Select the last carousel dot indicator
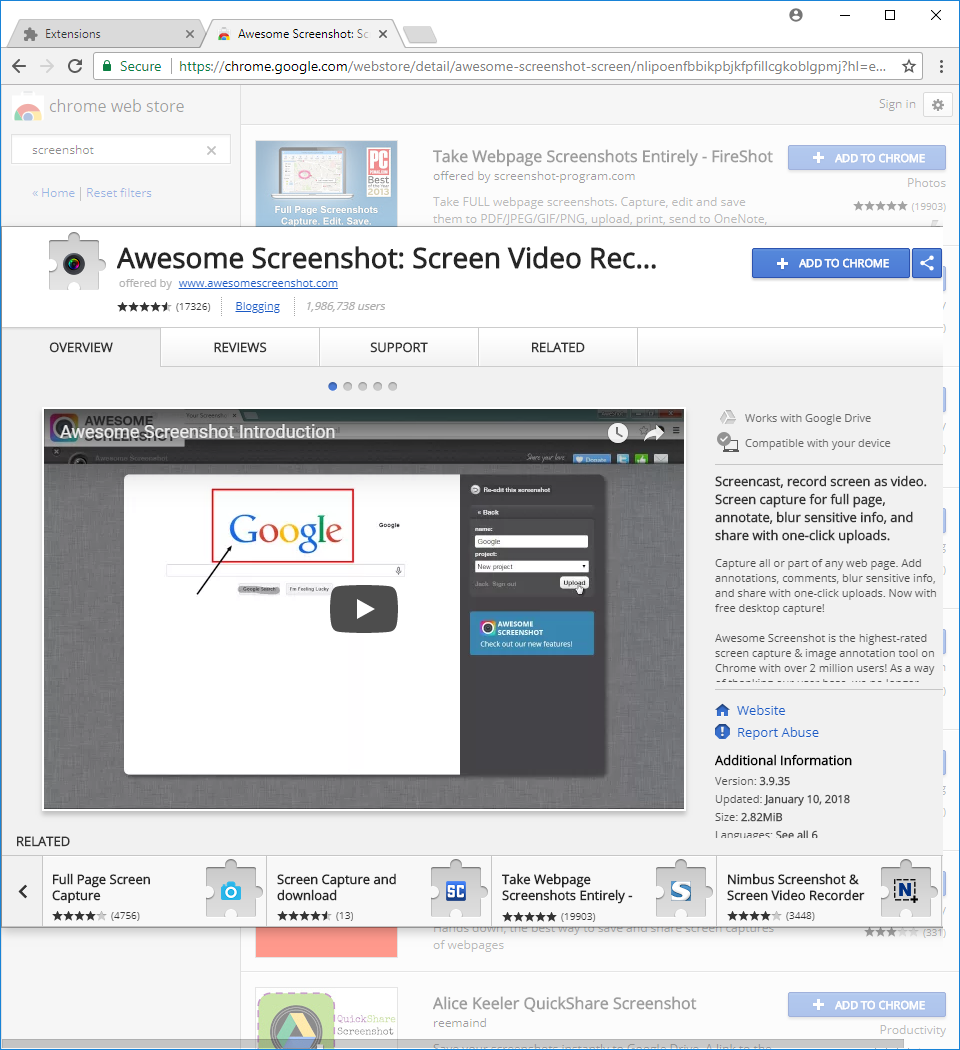 coord(393,386)
